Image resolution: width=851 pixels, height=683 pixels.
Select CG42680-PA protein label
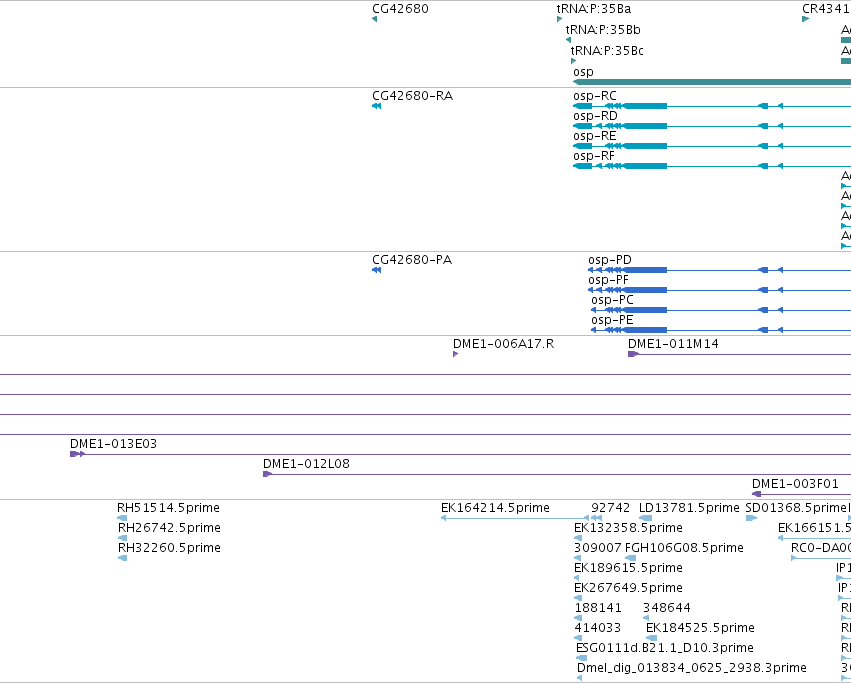coord(412,260)
